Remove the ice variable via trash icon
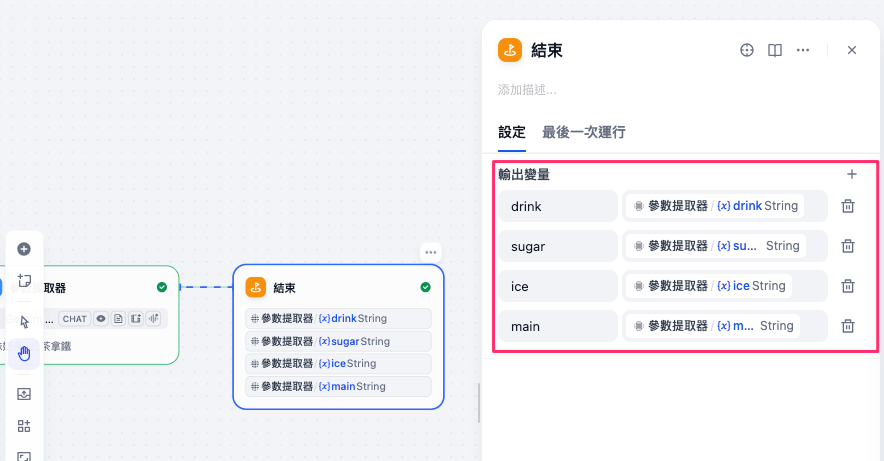Viewport: 884px width, 461px height. (x=847, y=286)
